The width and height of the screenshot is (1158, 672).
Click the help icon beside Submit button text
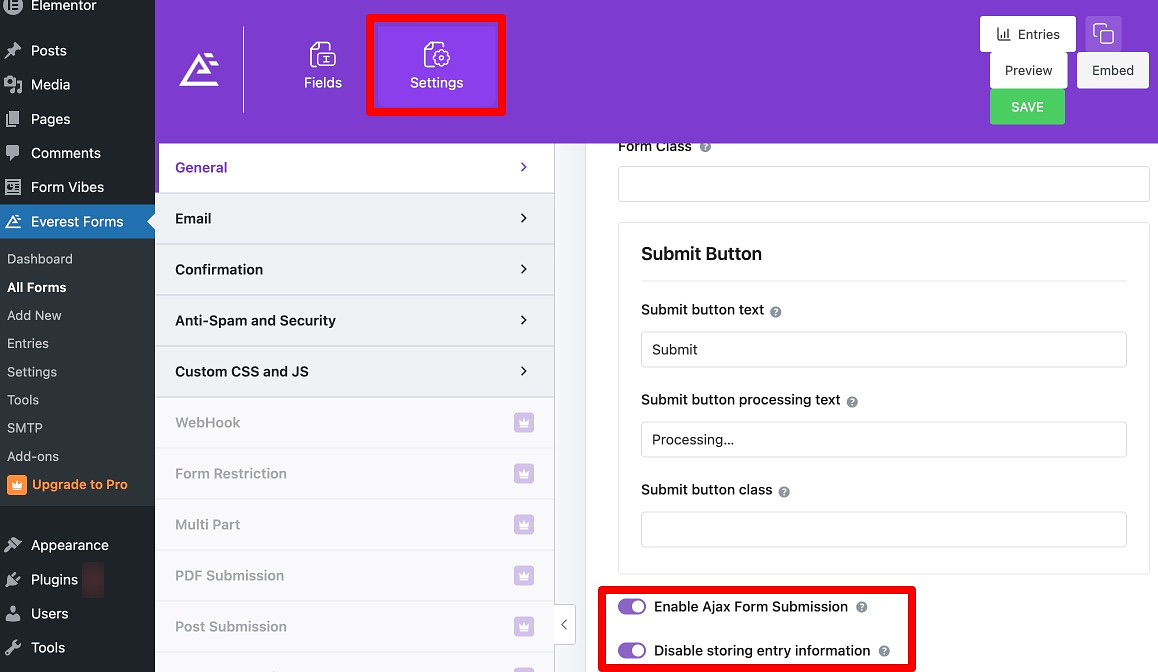click(x=777, y=310)
